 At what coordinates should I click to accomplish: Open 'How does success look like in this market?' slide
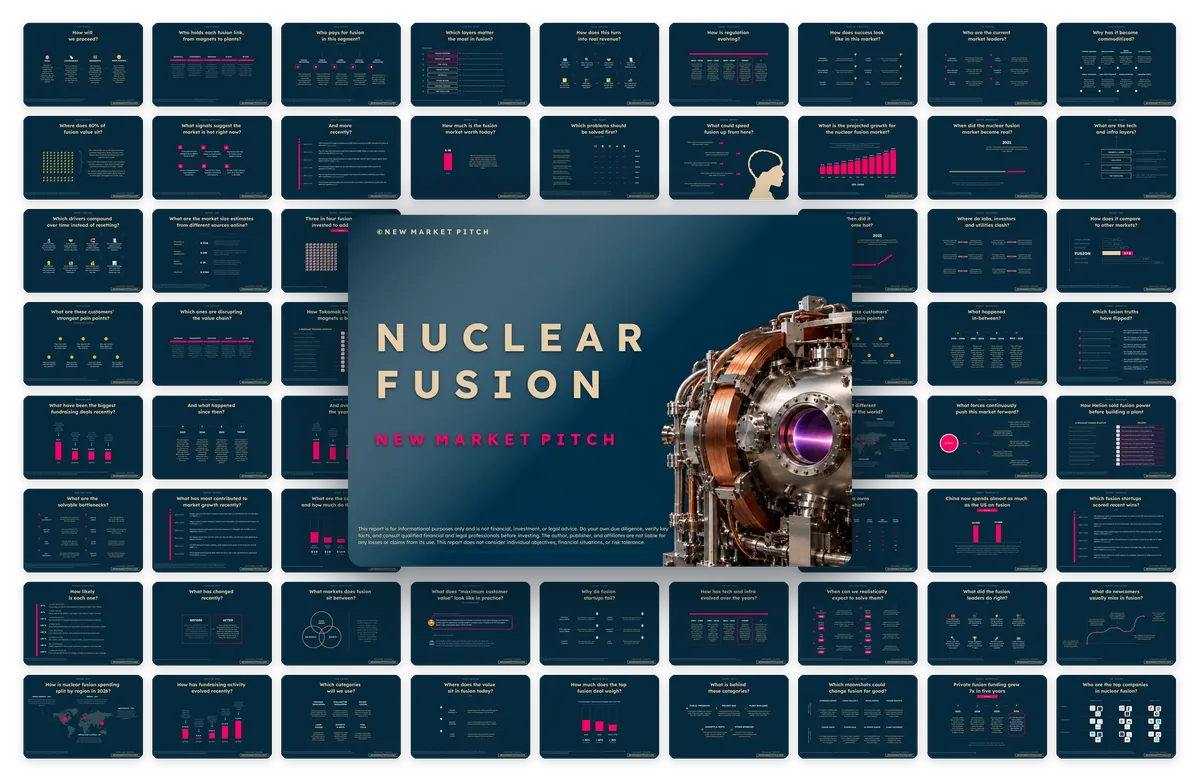click(x=858, y=65)
